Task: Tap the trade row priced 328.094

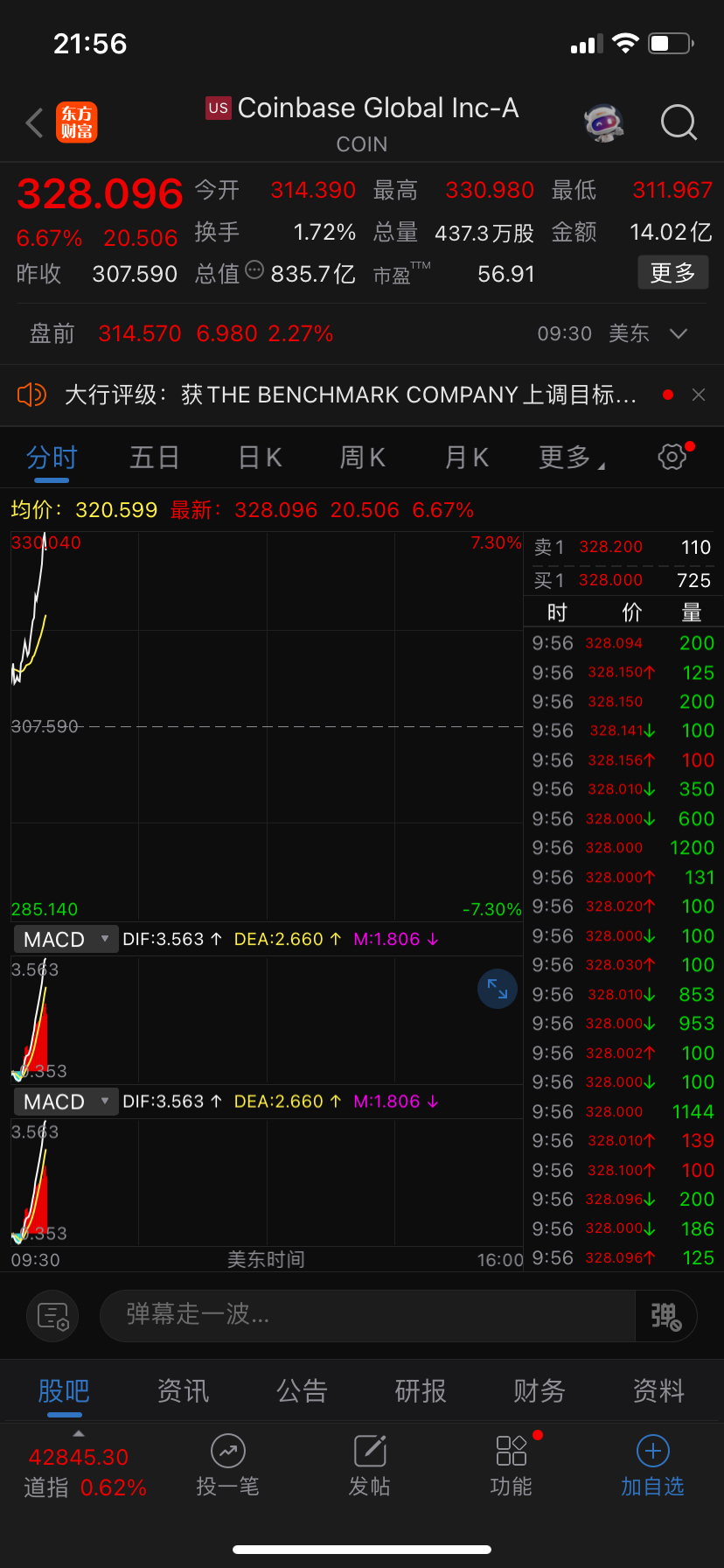Action: tap(623, 643)
